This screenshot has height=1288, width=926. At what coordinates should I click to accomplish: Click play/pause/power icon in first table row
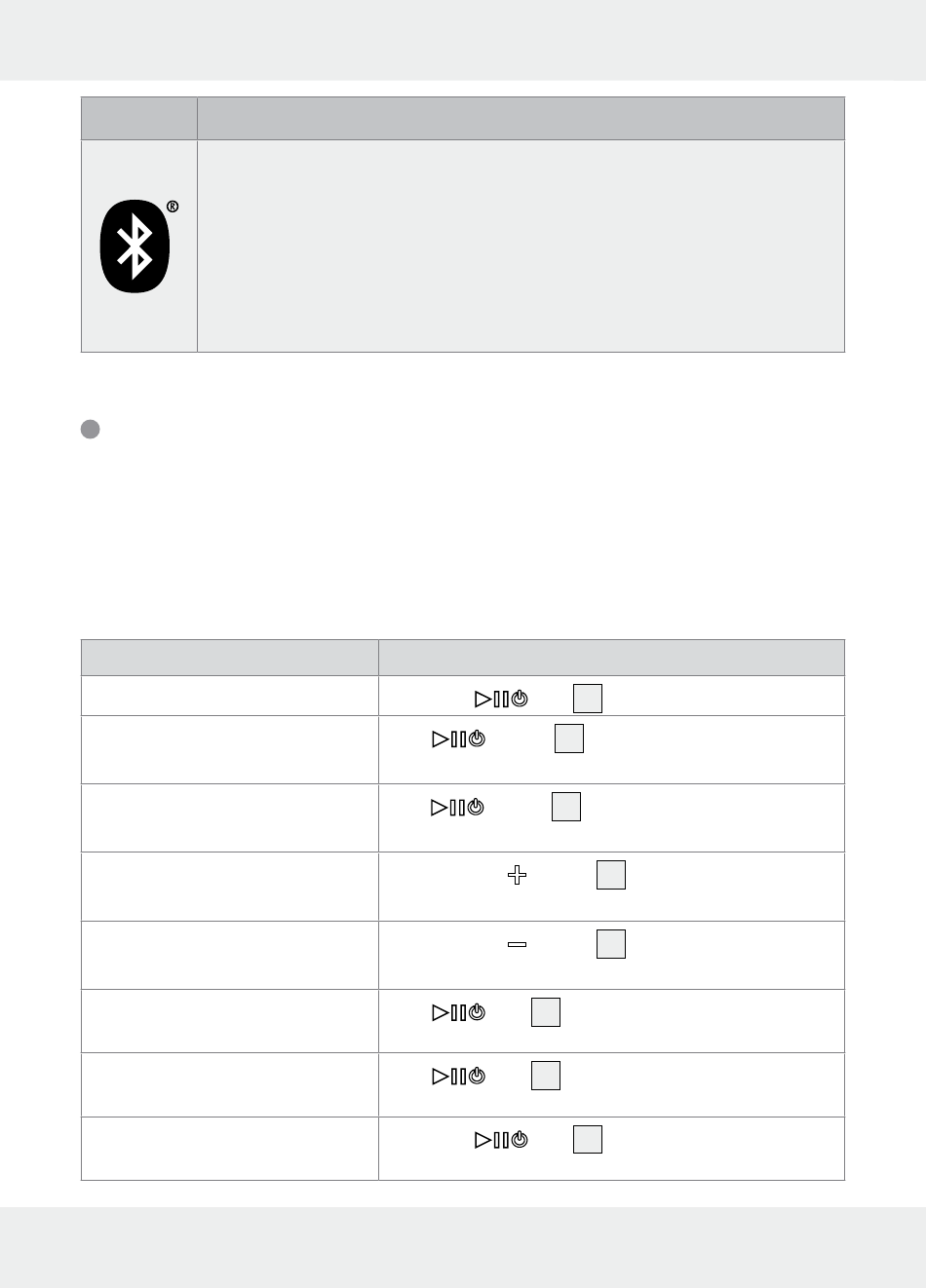pyautogui.click(x=501, y=700)
